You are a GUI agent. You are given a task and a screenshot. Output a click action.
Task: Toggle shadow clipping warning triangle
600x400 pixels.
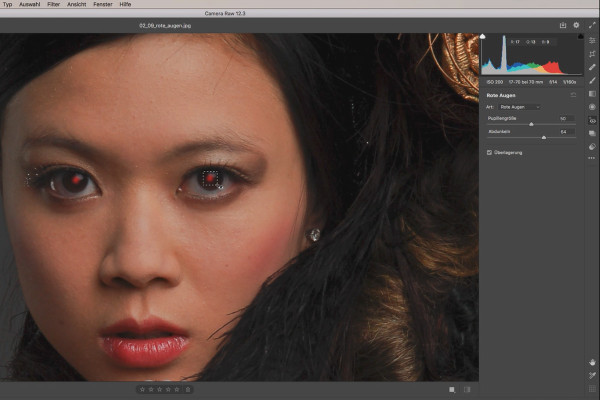(x=483, y=36)
